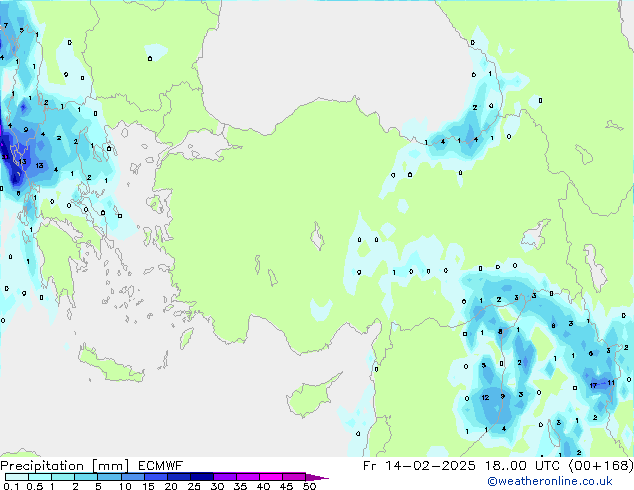Click the "Fr 14-02-2025" forecast date

pyautogui.click(x=419, y=466)
